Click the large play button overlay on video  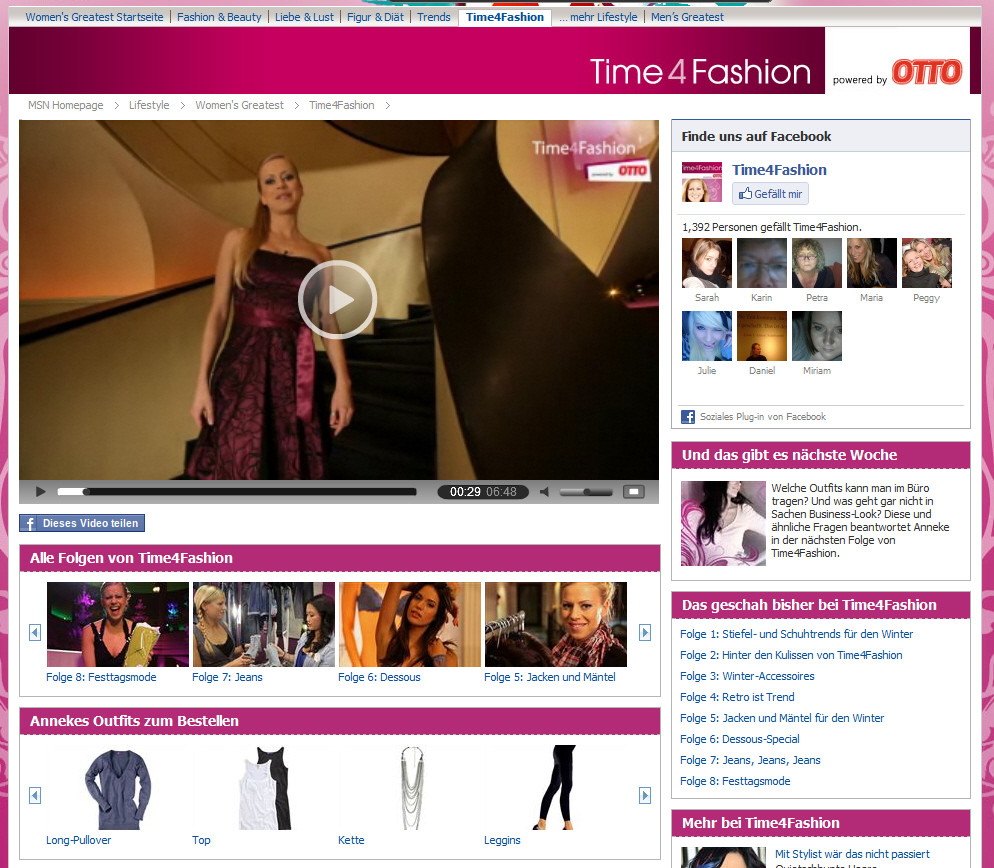pos(337,299)
